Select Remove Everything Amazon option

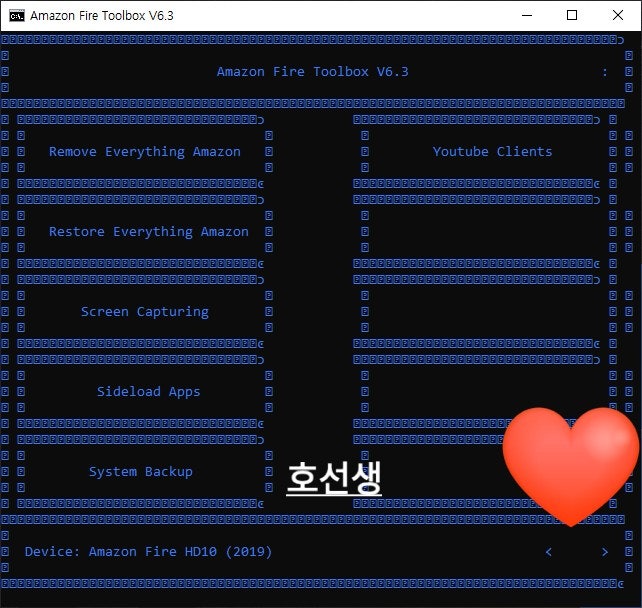coord(145,152)
